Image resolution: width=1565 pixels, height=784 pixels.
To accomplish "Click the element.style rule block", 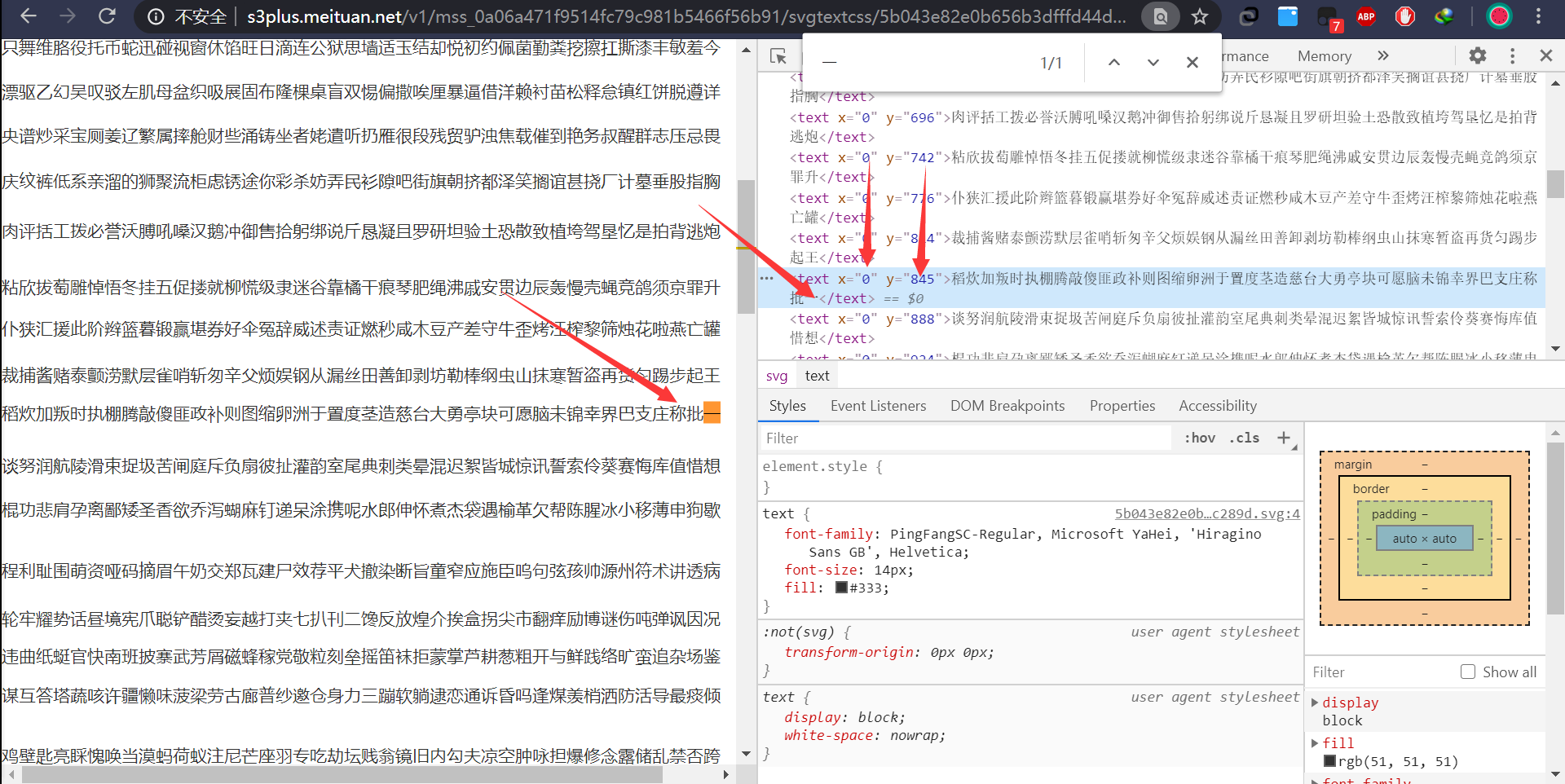I will click(1030, 477).
